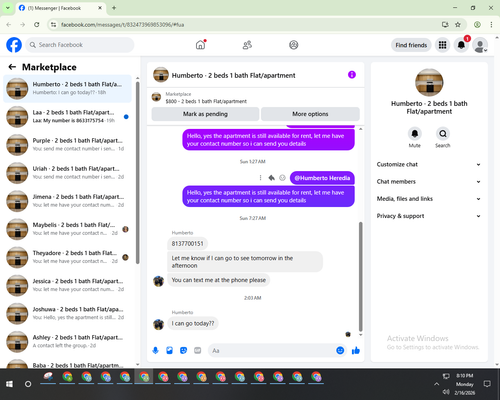Image resolution: width=500 pixels, height=400 pixels.
Task: Choose a GIF icon
Action: point(198,350)
